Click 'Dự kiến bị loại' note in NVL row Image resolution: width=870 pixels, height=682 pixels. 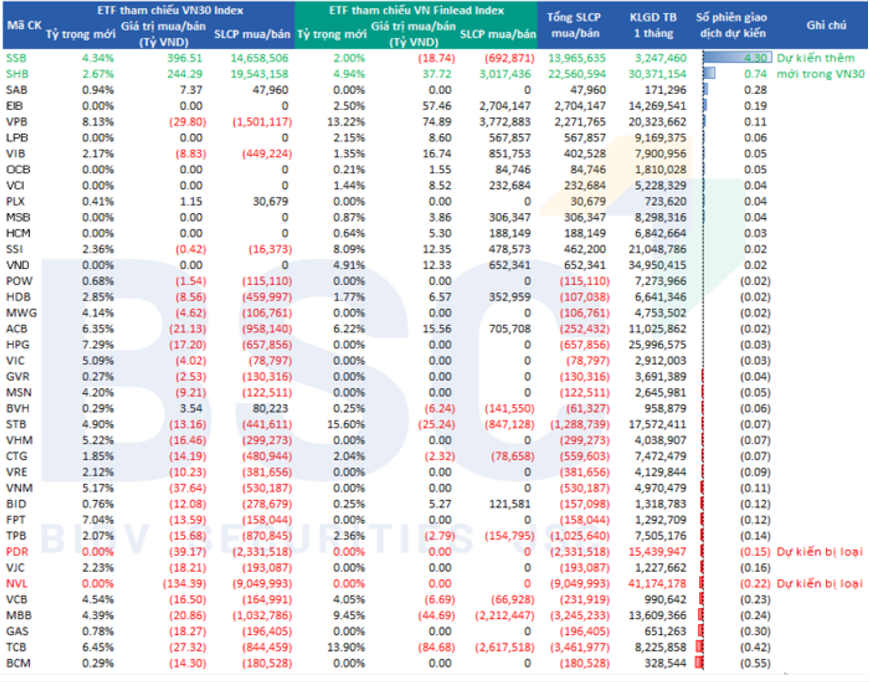point(820,584)
